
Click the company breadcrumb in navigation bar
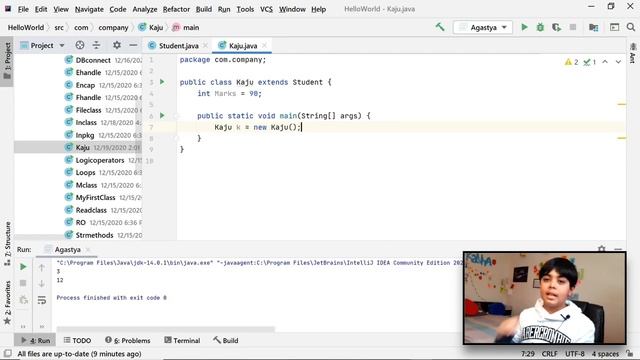[x=113, y=27]
